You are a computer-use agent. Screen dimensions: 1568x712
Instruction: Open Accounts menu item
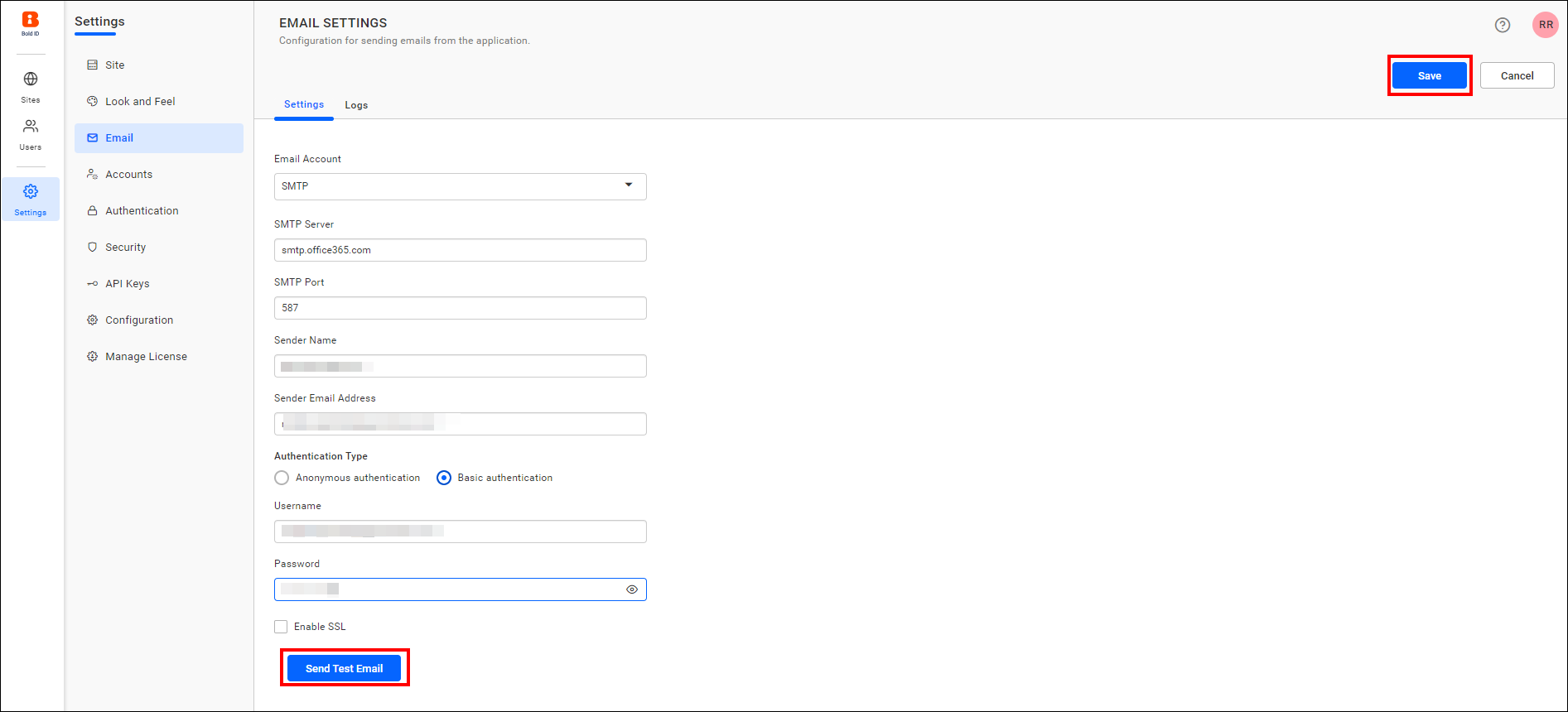tap(159, 175)
